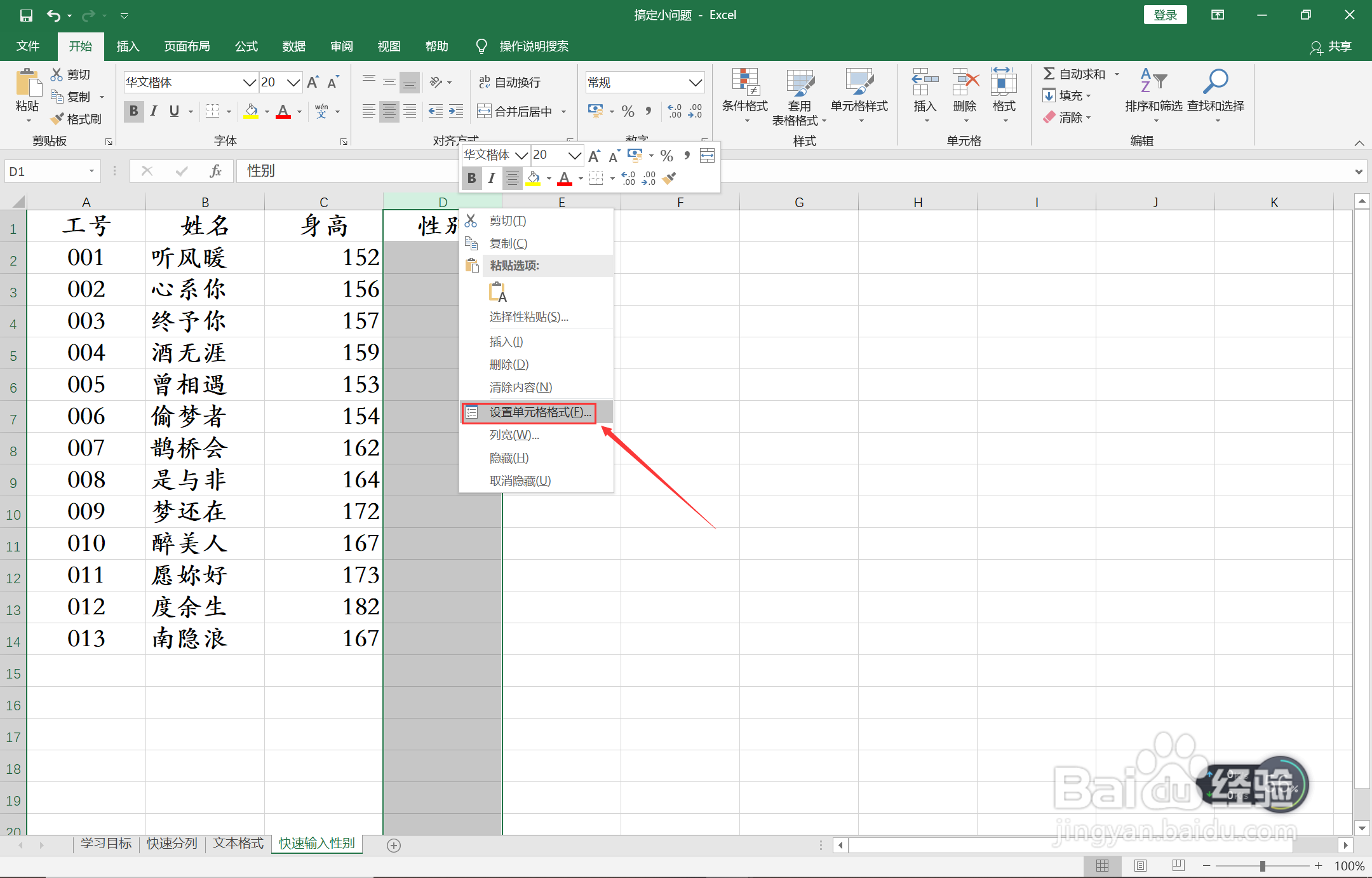Click the AutoSum sigma icon
Image resolution: width=1372 pixels, height=878 pixels.
(1049, 74)
